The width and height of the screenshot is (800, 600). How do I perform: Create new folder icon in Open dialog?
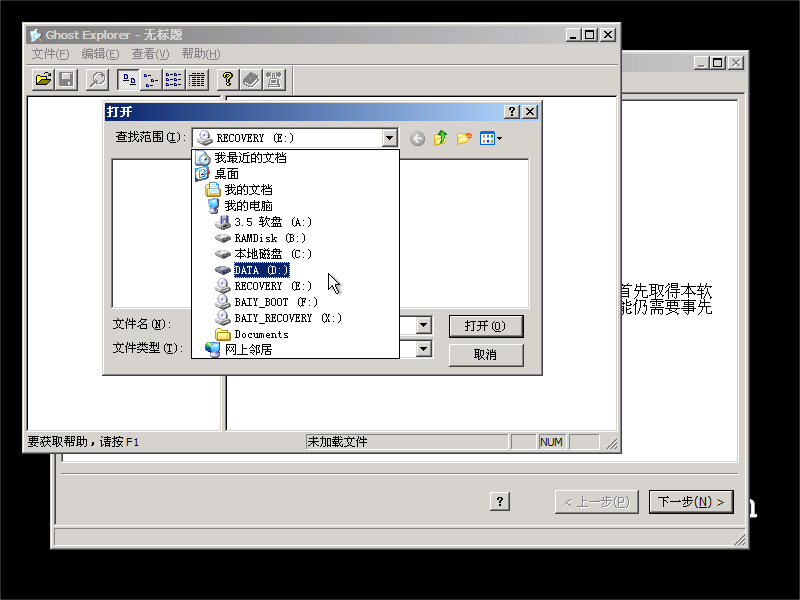[x=464, y=138]
